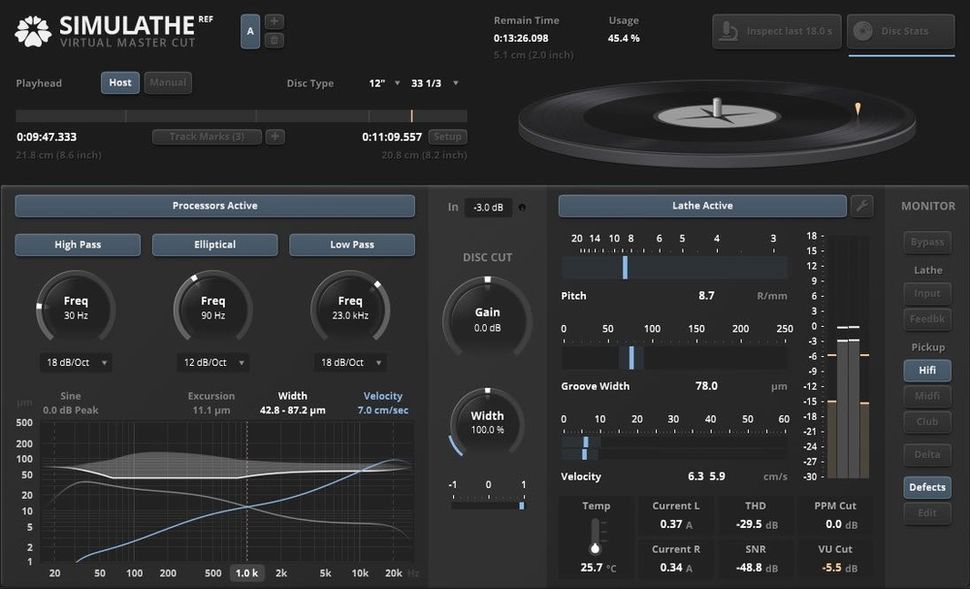Click the lamp icon beside the In gain field
The image size is (970, 589).
pyautogui.click(x=523, y=207)
